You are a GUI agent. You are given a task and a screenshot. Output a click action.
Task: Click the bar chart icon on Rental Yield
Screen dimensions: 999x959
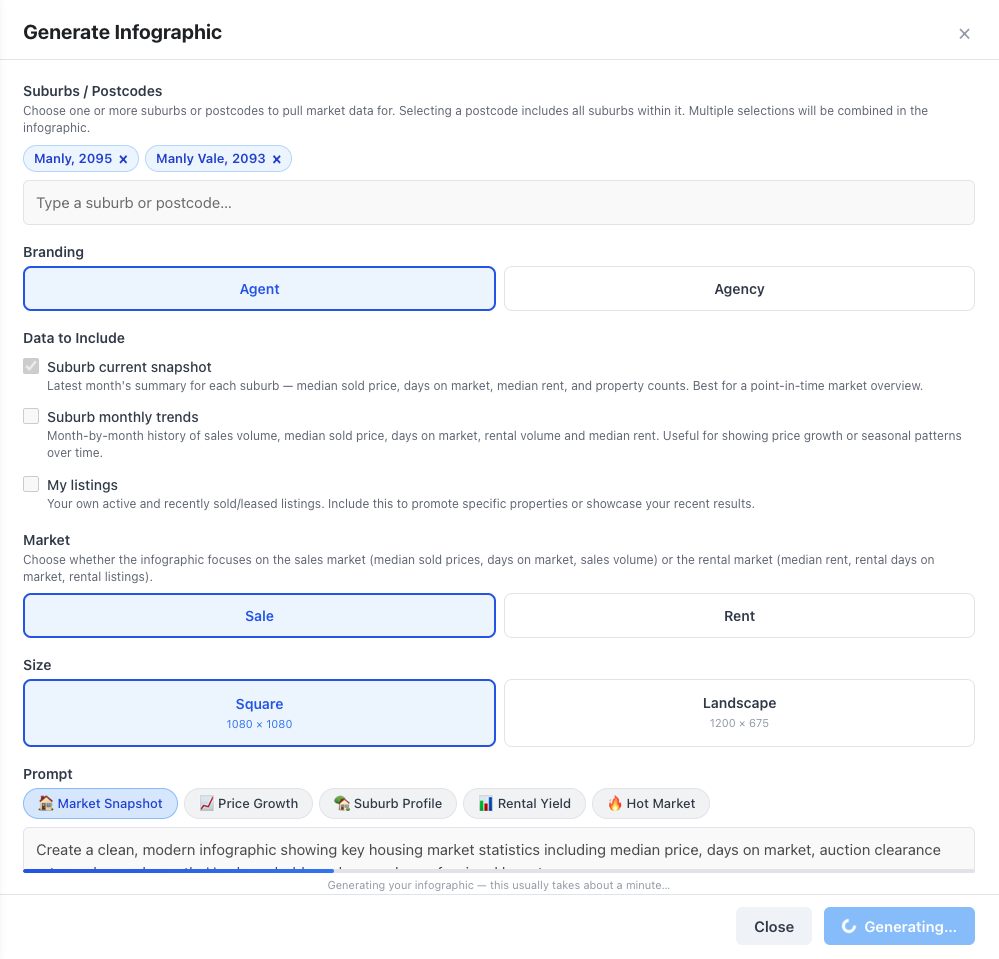coord(486,803)
